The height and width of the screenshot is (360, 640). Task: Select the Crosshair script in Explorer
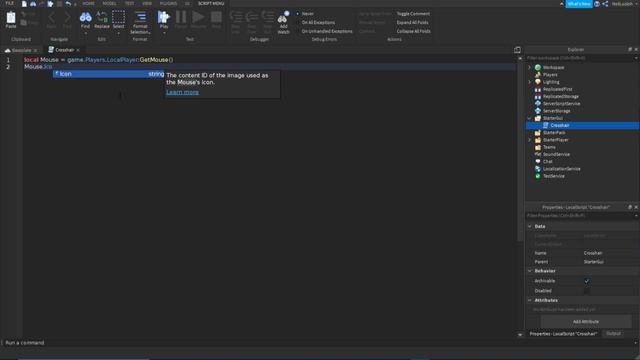pos(582,125)
